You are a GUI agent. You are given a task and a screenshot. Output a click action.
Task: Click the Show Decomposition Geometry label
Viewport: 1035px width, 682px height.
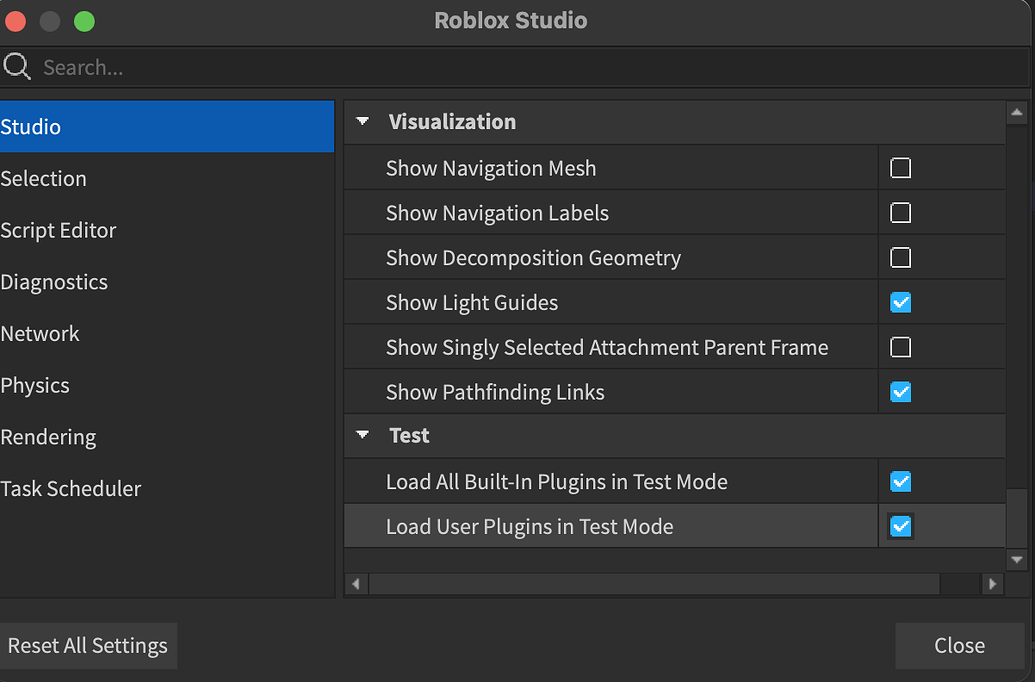[533, 258]
